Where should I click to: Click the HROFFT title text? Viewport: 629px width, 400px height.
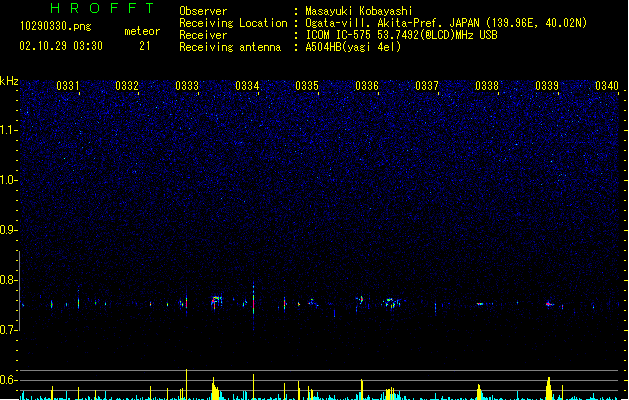tap(102, 8)
